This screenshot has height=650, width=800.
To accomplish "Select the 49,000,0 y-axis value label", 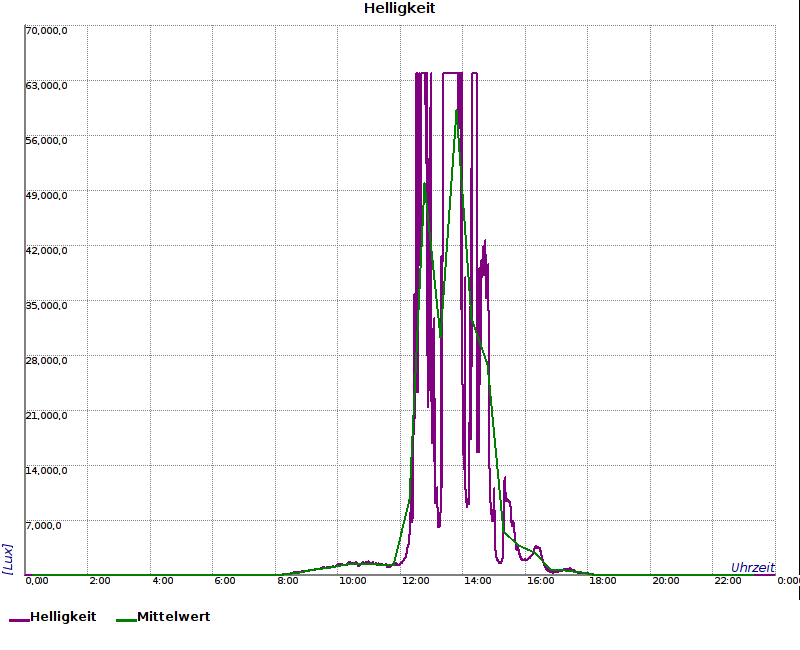I will click(46, 195).
